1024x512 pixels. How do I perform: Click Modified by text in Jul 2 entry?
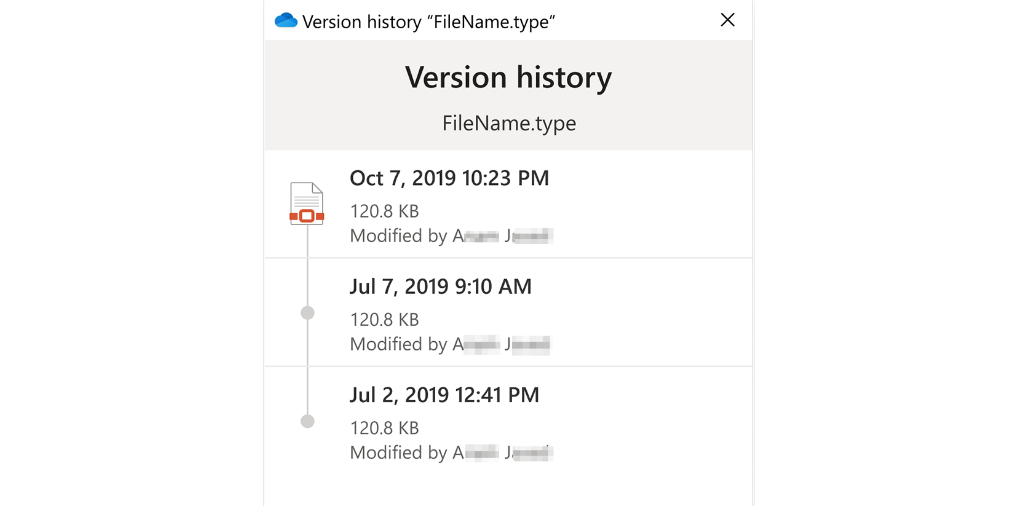[398, 452]
